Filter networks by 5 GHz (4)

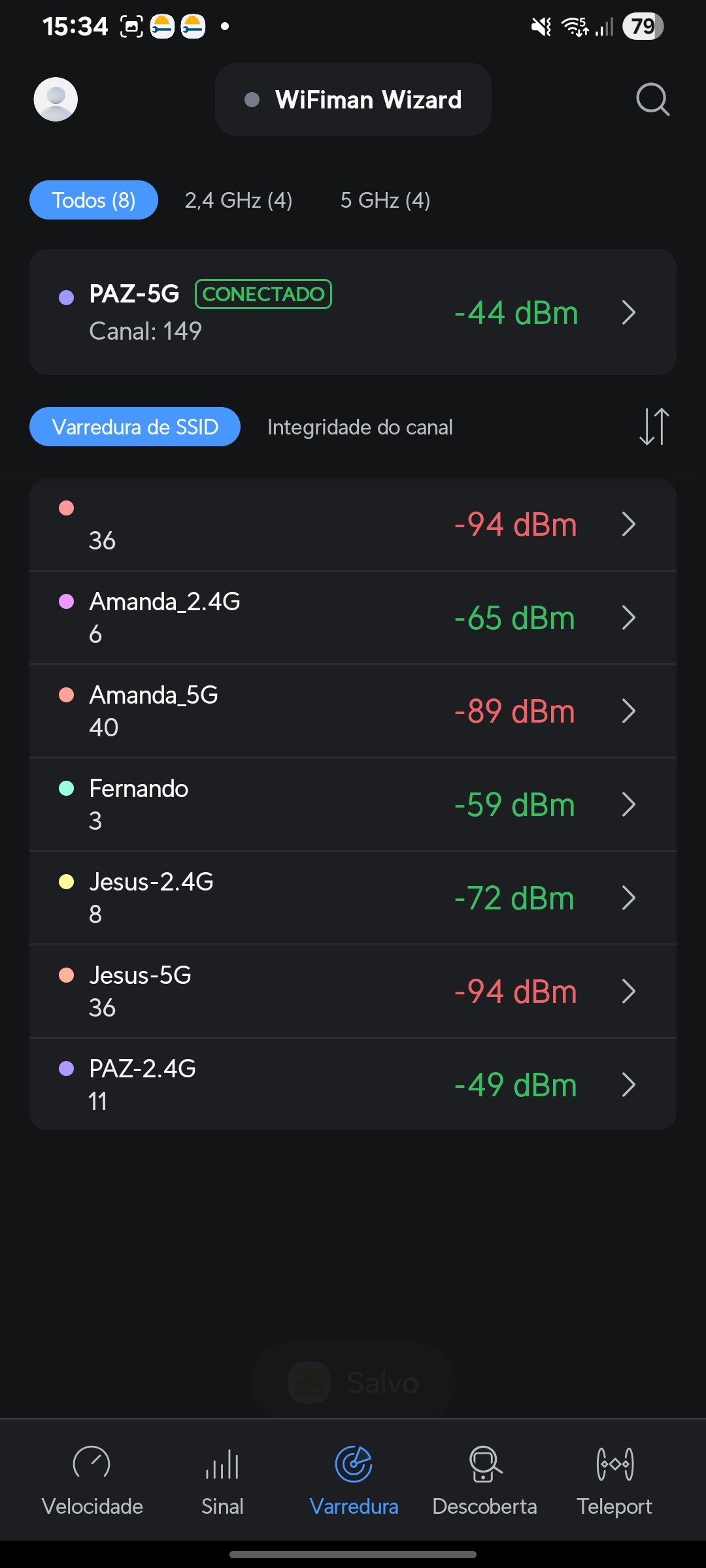(385, 200)
